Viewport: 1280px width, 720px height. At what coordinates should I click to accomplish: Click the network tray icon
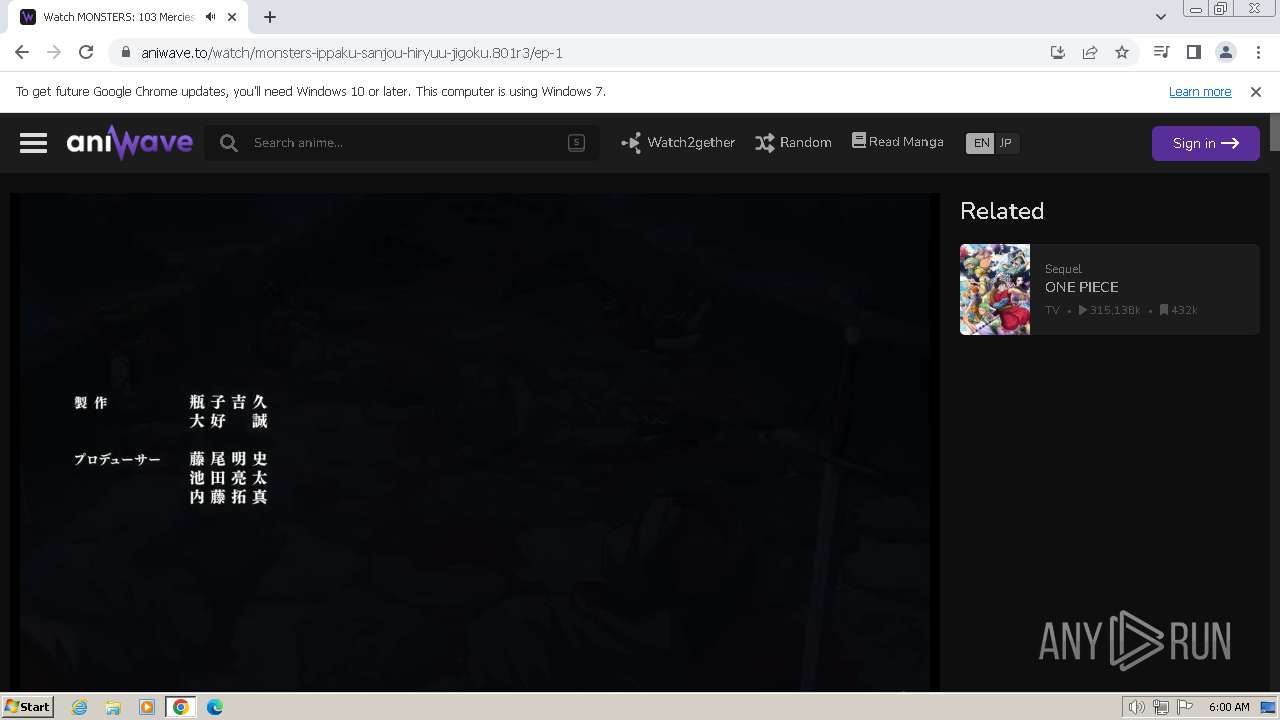[1161, 707]
